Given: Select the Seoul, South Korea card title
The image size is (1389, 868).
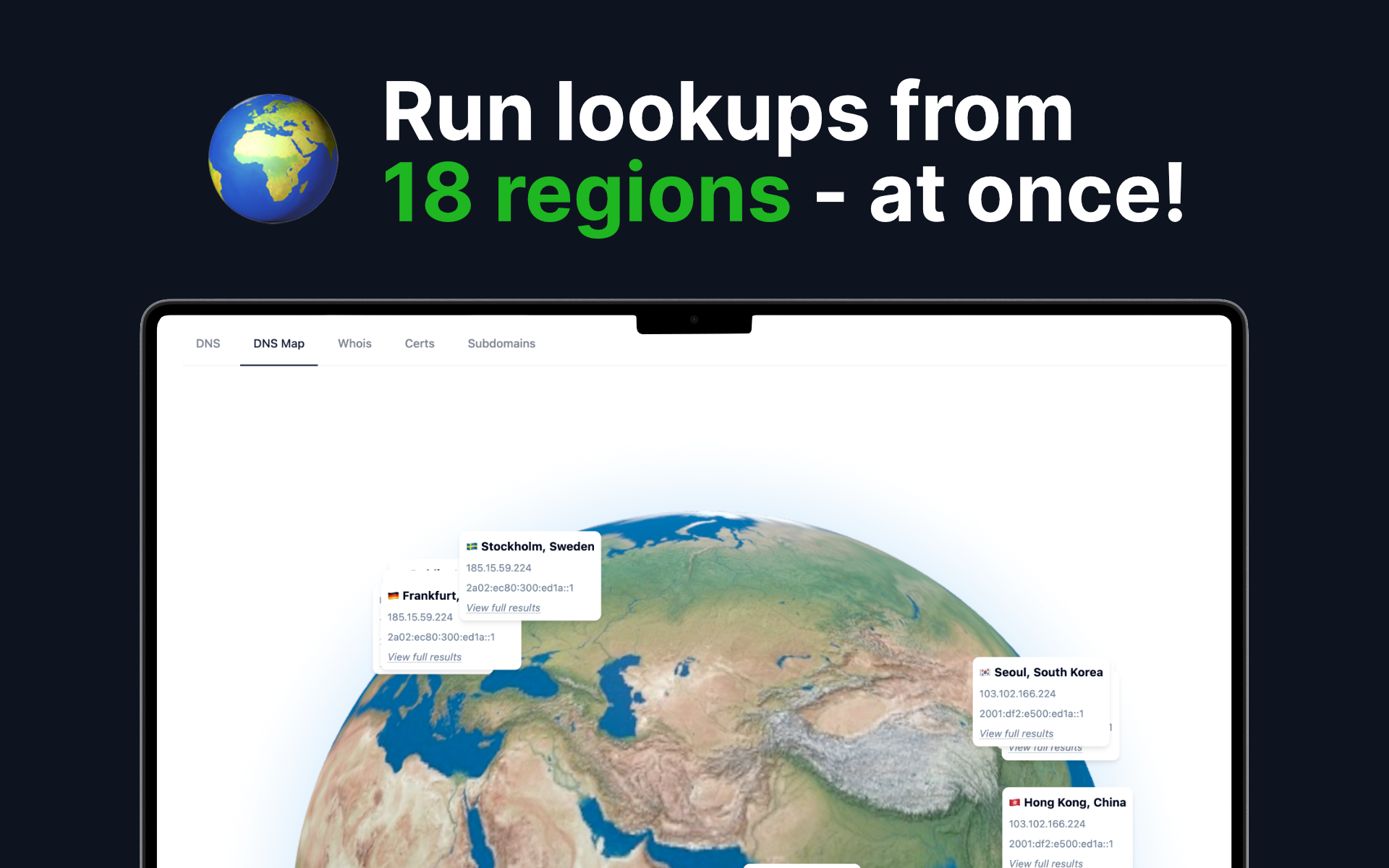Looking at the screenshot, I should 1048,673.
